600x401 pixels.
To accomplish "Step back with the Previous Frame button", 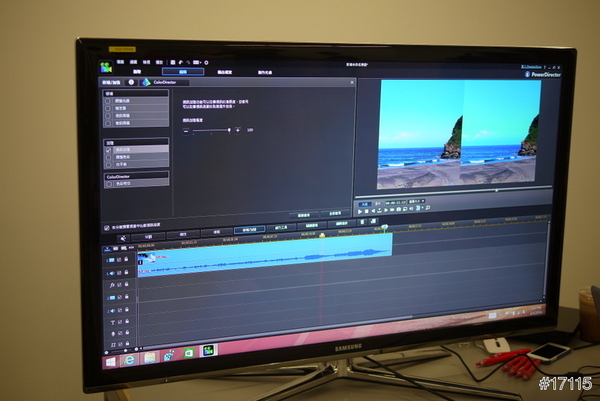I will click(x=373, y=210).
